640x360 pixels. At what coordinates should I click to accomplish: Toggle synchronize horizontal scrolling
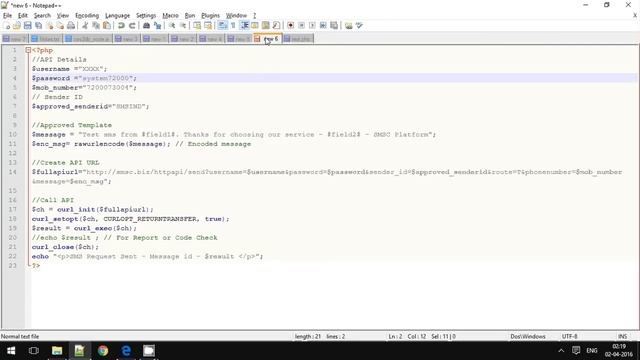[208, 25]
